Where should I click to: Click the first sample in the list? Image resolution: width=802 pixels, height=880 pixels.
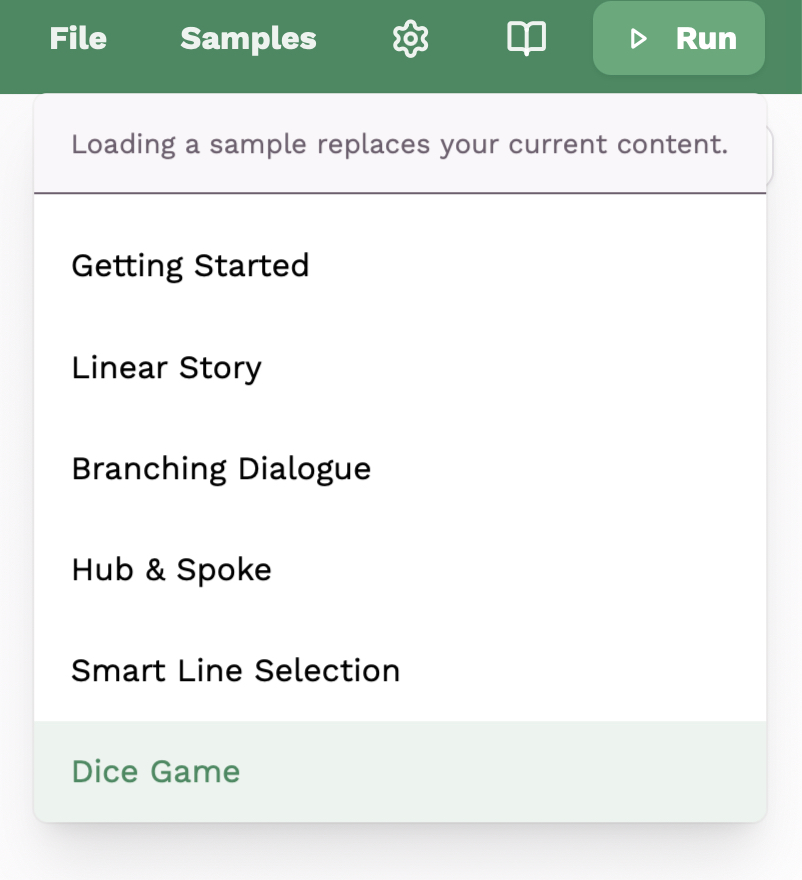pyautogui.click(x=190, y=266)
